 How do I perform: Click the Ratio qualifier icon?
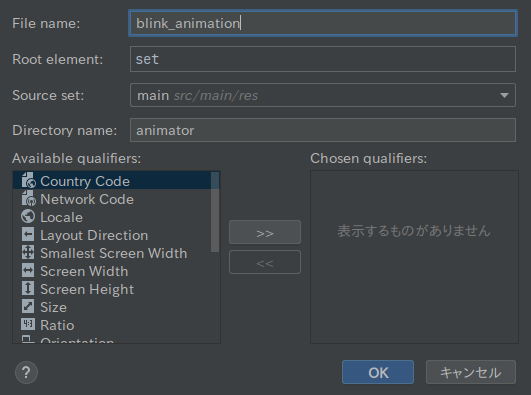click(x=28, y=324)
